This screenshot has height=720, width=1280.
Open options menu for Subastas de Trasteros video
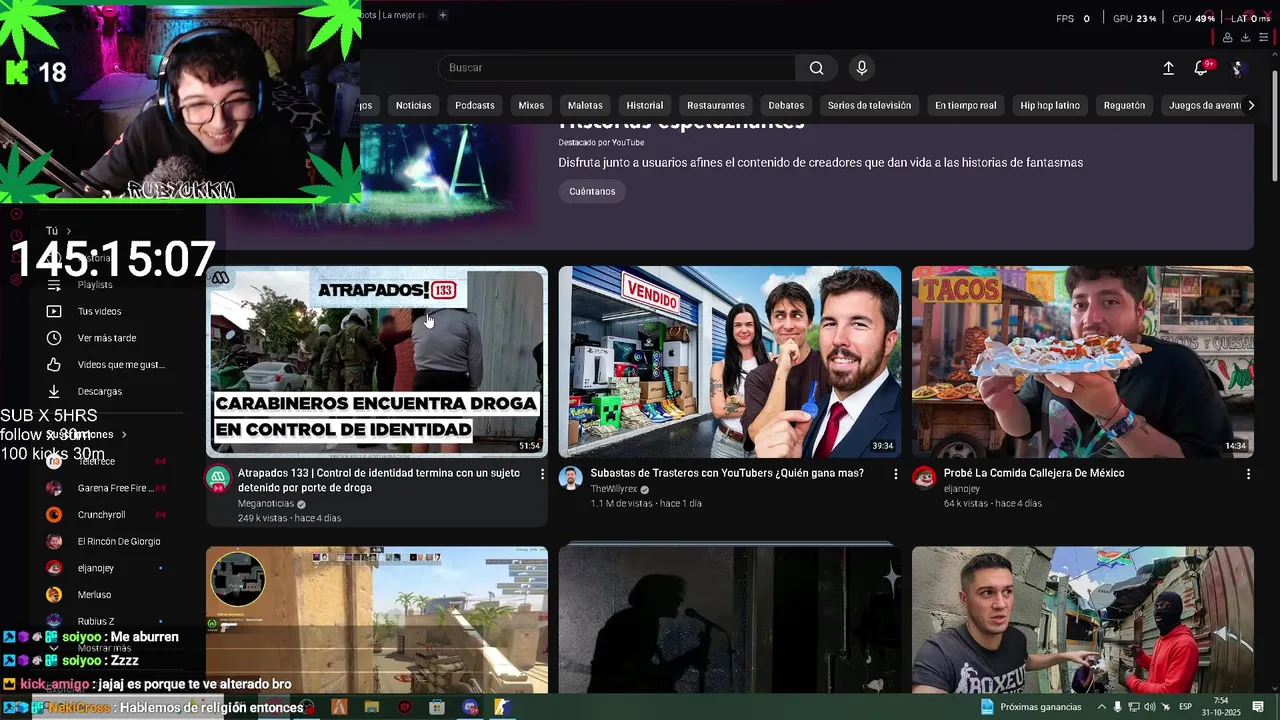pyautogui.click(x=896, y=474)
